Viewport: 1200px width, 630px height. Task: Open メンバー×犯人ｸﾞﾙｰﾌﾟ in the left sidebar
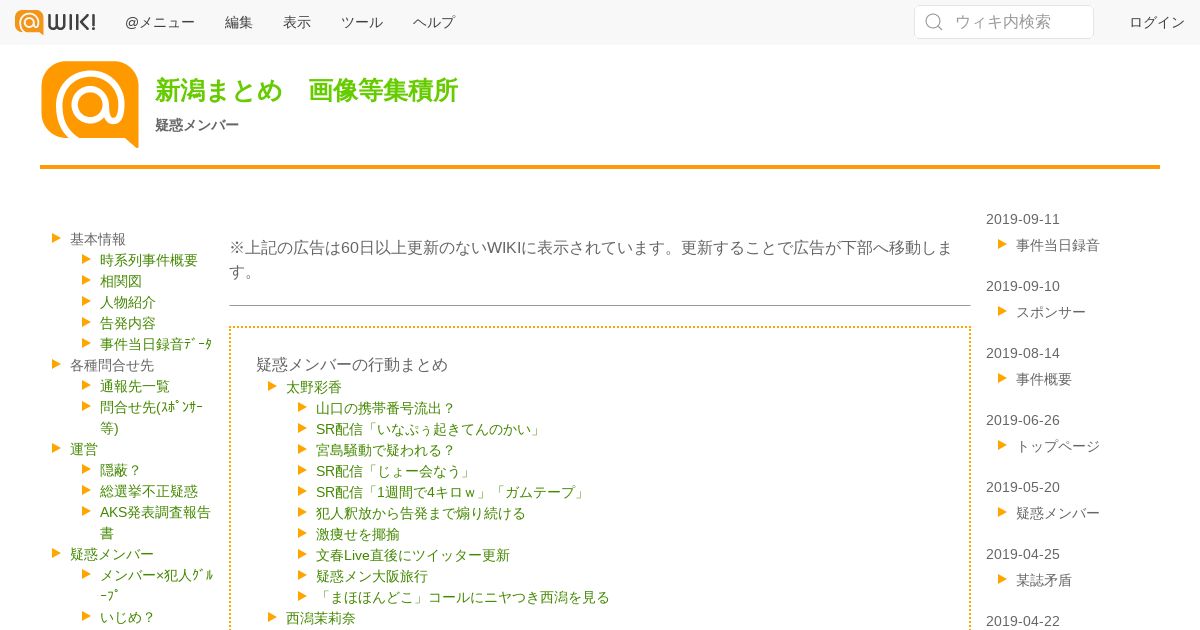(156, 585)
